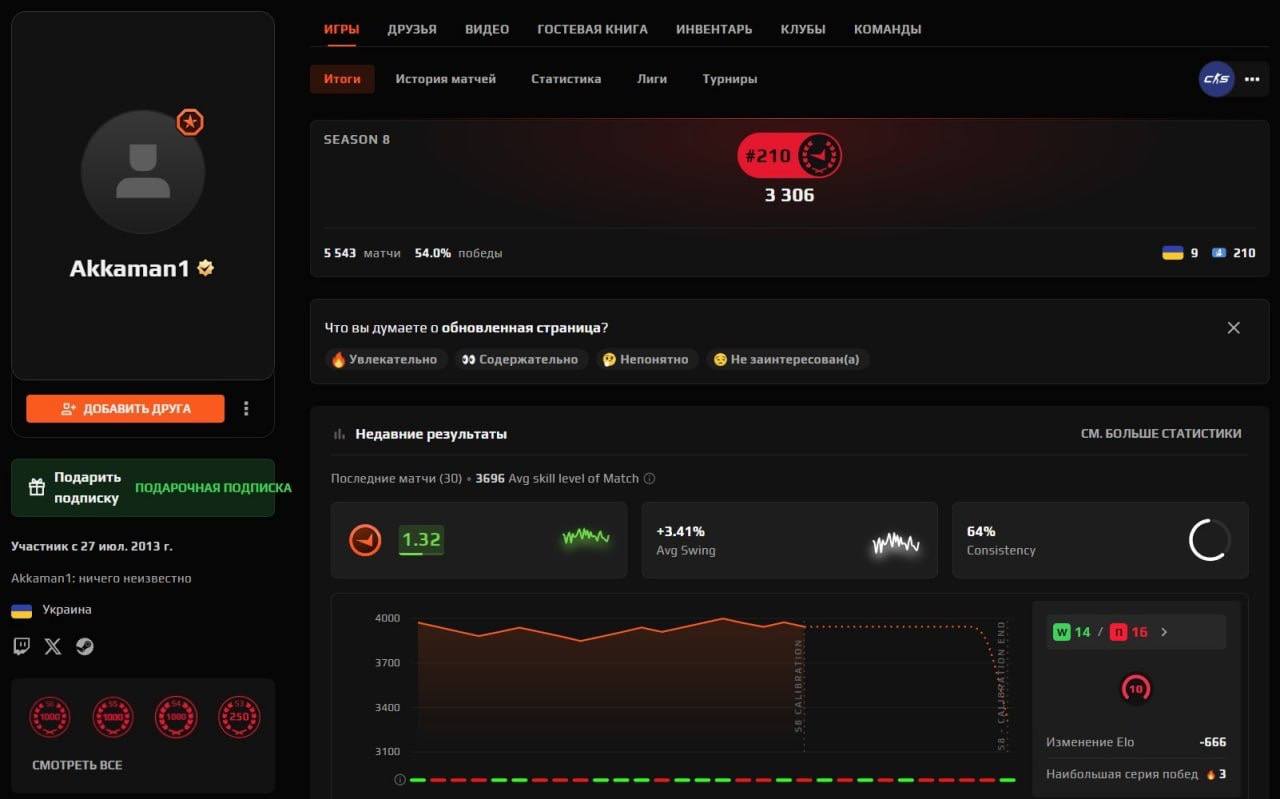Select the Увлекательно feedback reaction
The image size is (1280, 799).
tap(385, 359)
